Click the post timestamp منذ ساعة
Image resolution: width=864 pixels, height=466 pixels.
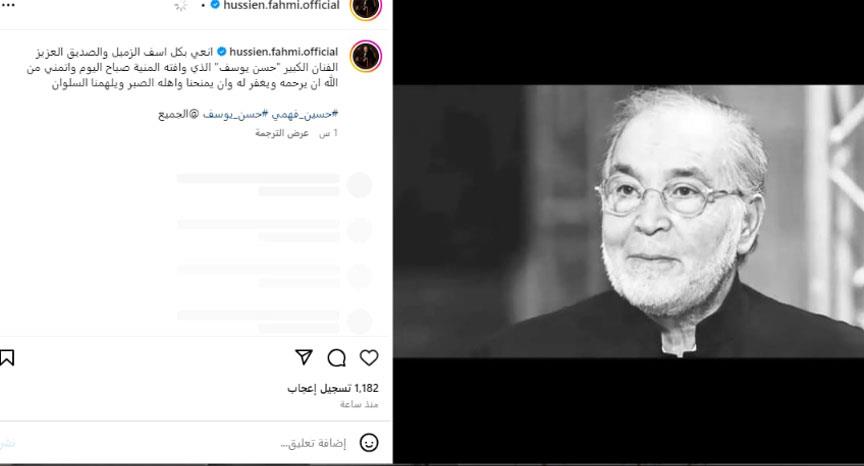click(x=359, y=404)
